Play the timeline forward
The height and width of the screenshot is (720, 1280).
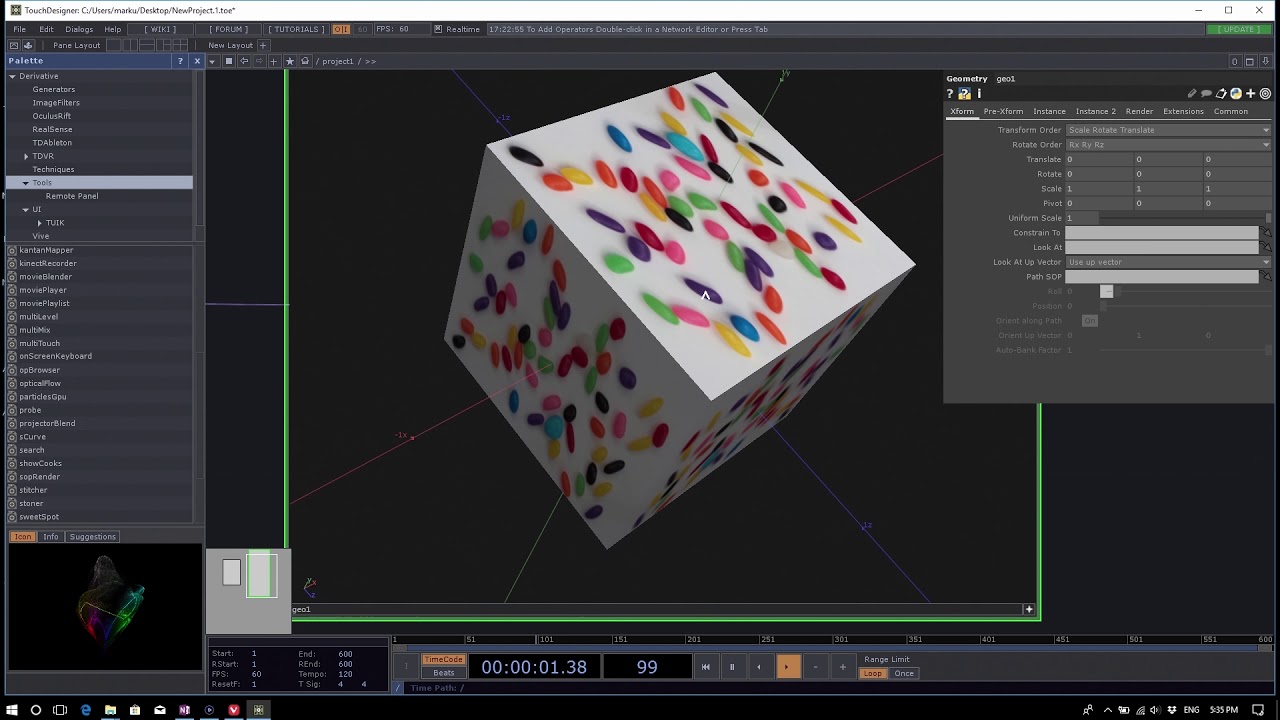click(787, 667)
